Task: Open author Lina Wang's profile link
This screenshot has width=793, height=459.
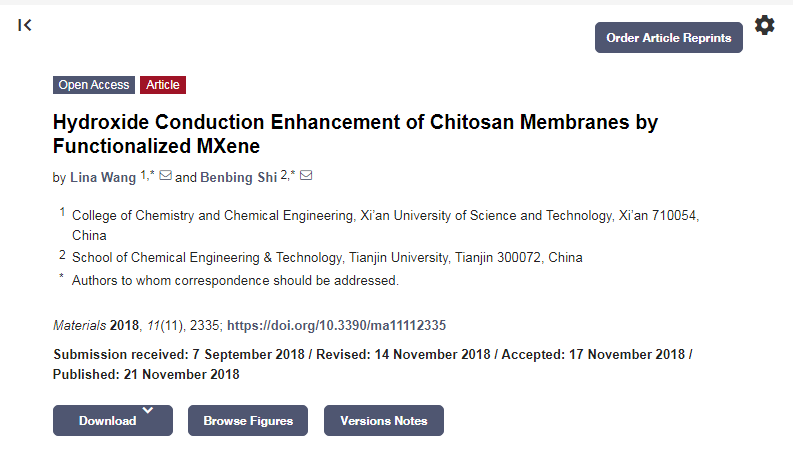Action: (x=102, y=178)
